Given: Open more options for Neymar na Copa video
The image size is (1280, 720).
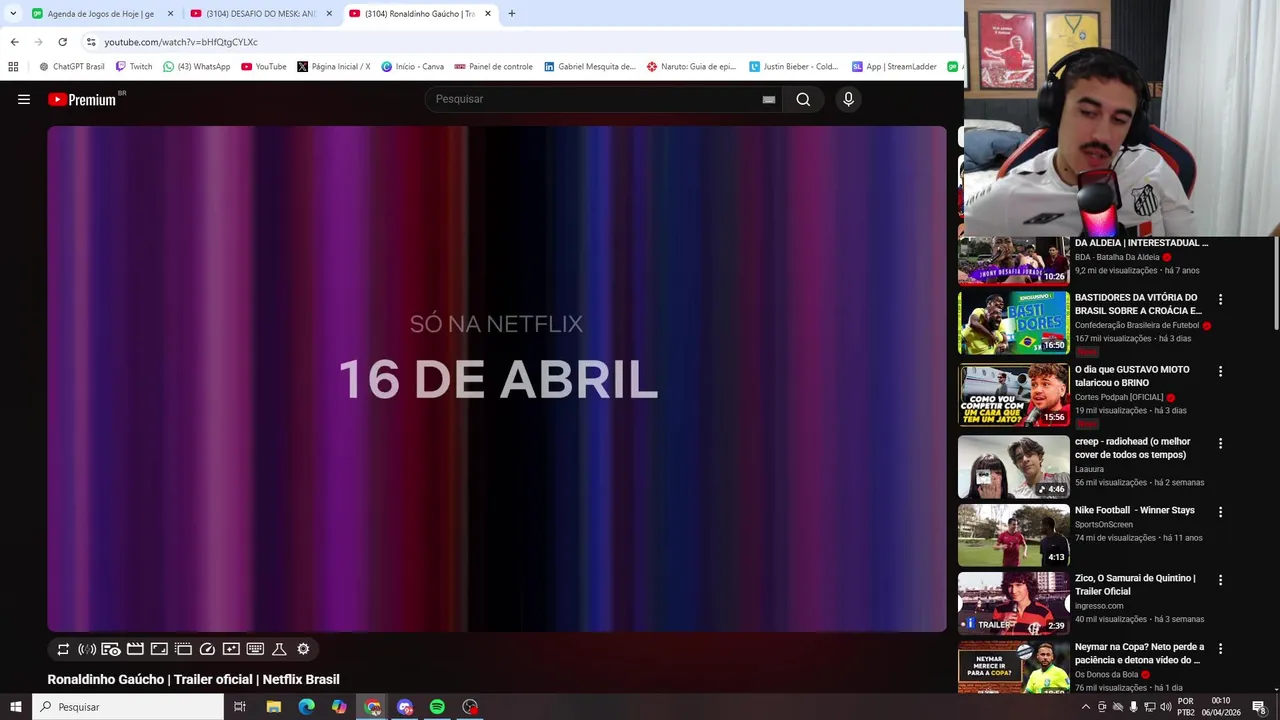Looking at the screenshot, I should pyautogui.click(x=1220, y=649).
